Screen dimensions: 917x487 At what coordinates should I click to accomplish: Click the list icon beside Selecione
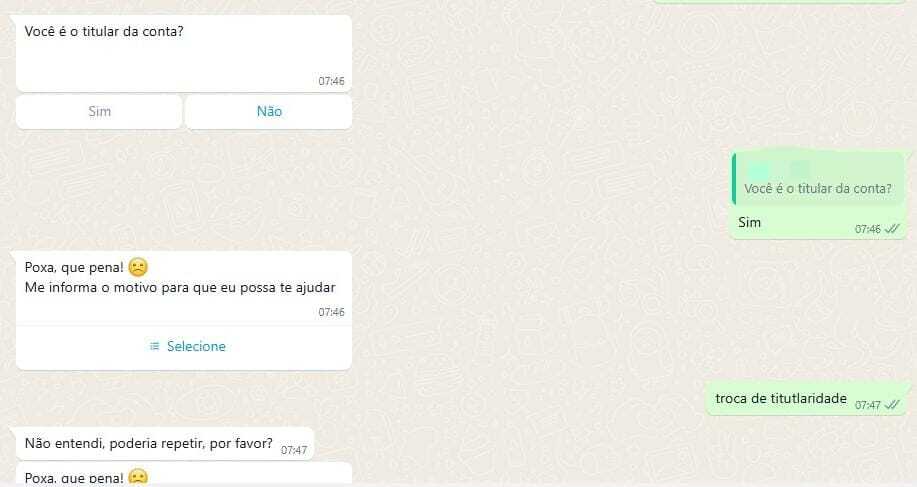pos(154,347)
